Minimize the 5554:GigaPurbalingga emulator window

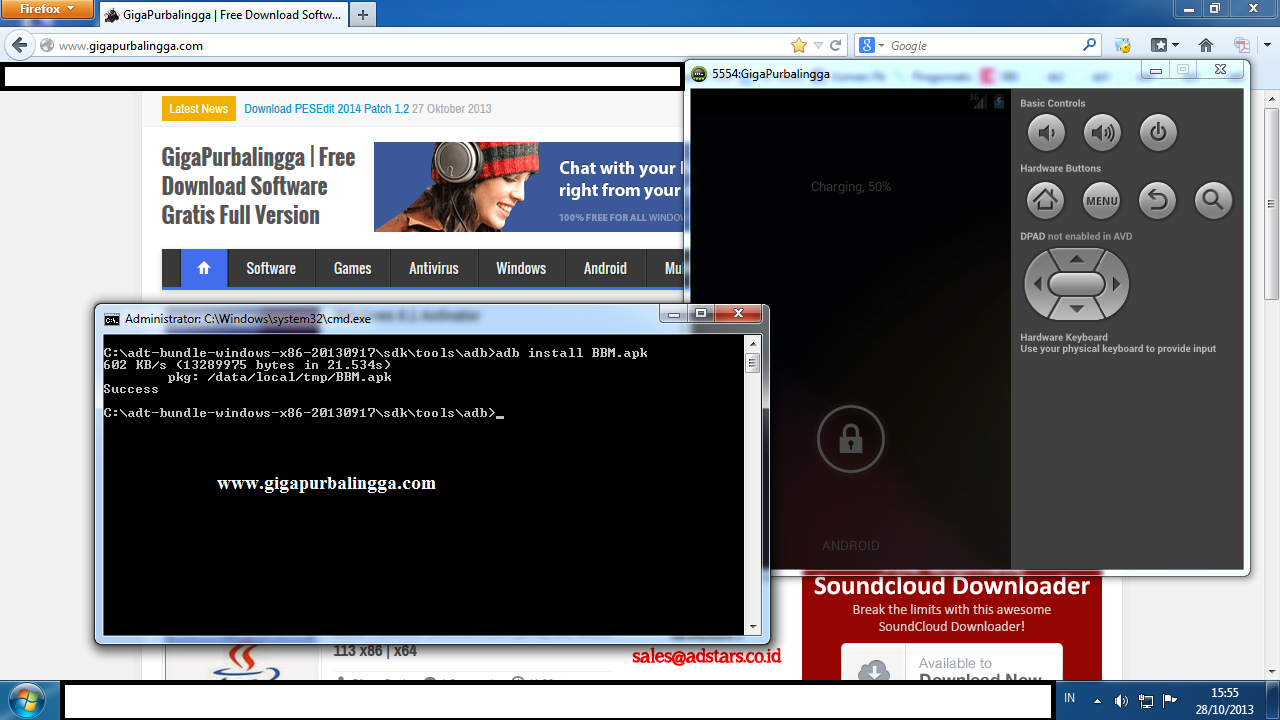pyautogui.click(x=1156, y=70)
